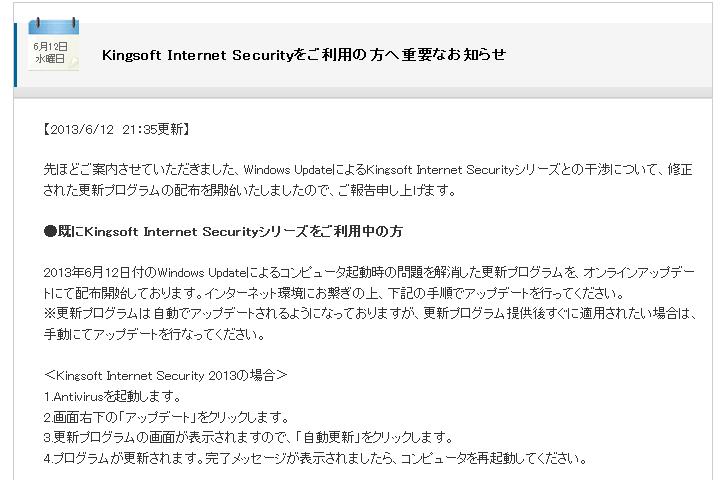Click the 【2013/6/12 21:35更新】 timestamp
The image size is (724, 480).
(117, 129)
